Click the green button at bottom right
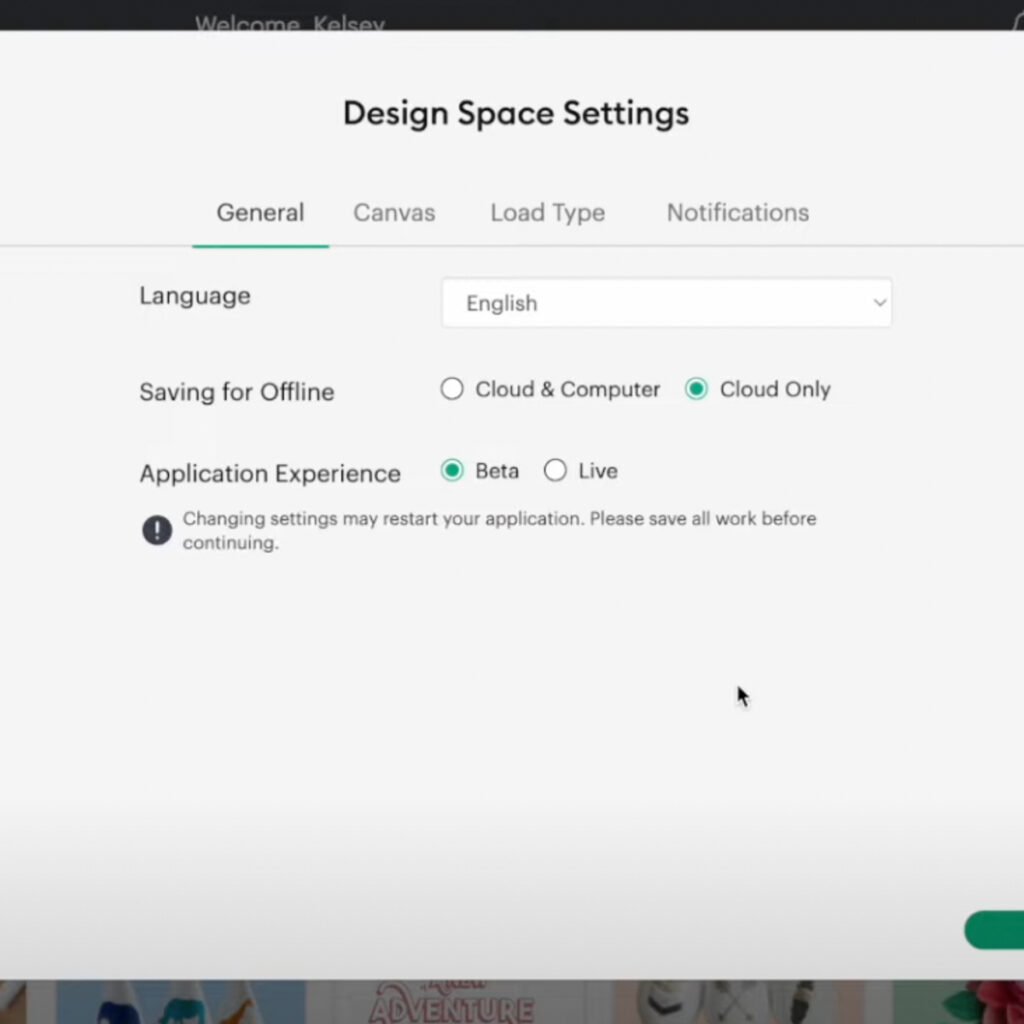The image size is (1024, 1024). click(1000, 930)
